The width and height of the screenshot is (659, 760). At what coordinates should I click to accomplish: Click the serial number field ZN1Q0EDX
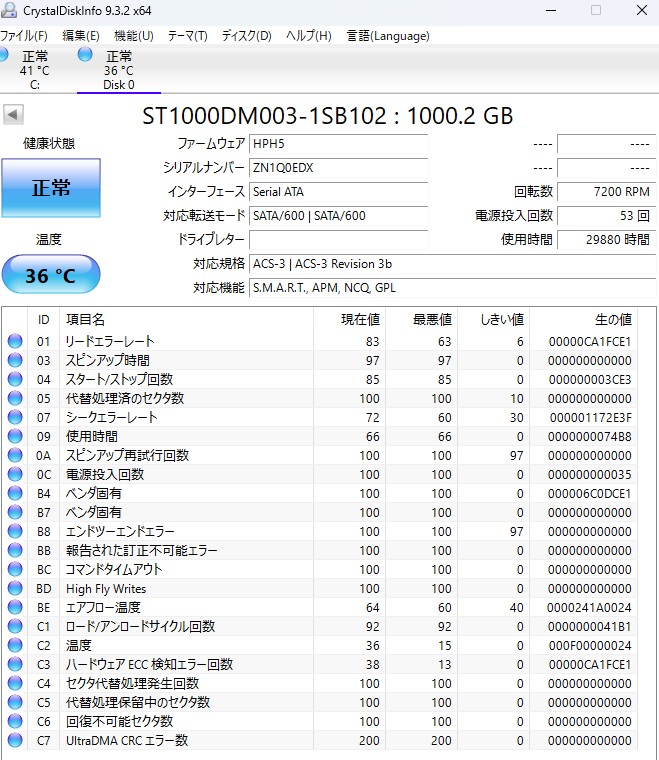338,168
